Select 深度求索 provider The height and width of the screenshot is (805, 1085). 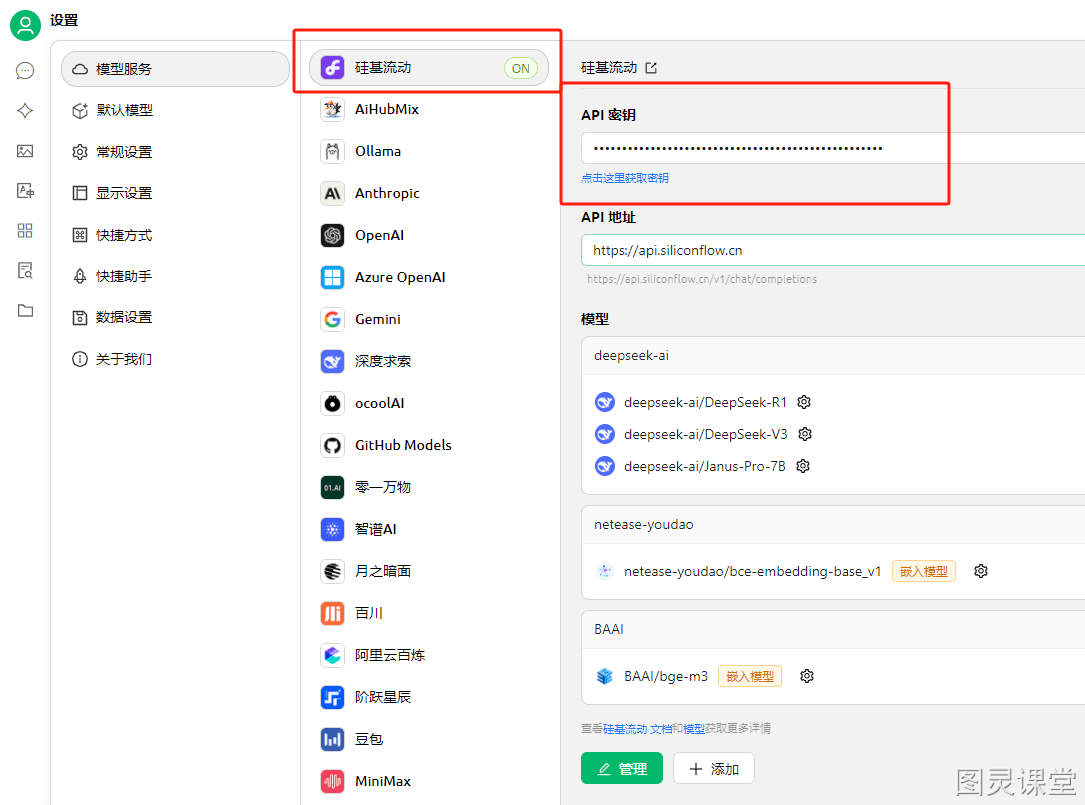click(x=429, y=361)
